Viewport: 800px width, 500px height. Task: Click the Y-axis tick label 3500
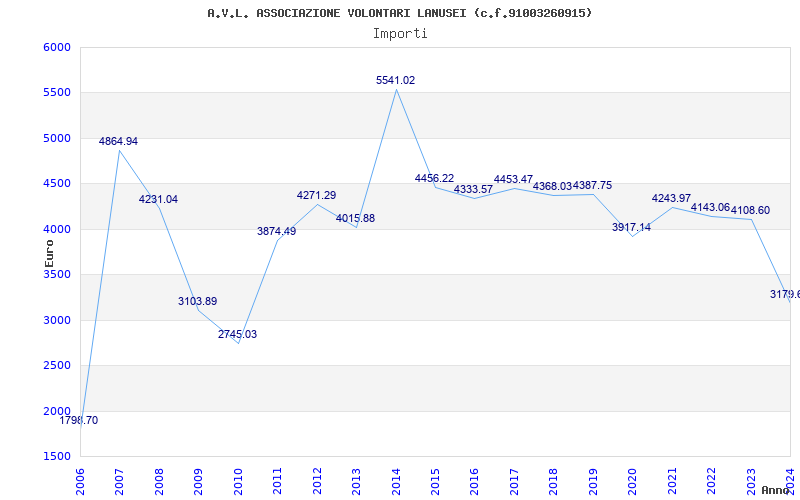(x=57, y=274)
